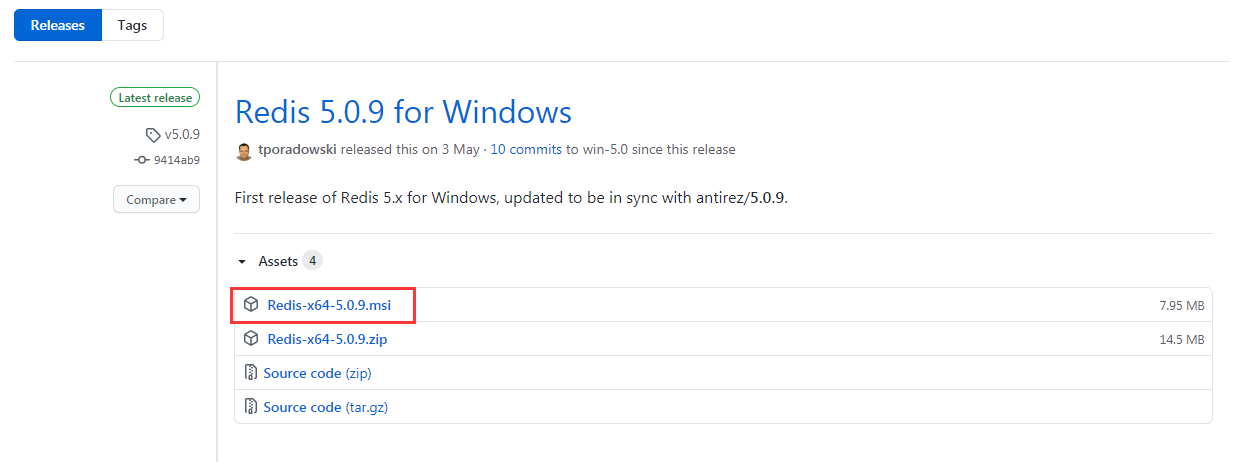Click the package icon beside Redis-x64-5.0.9.zip
Screen dimensions: 1249x462
(x=251, y=339)
